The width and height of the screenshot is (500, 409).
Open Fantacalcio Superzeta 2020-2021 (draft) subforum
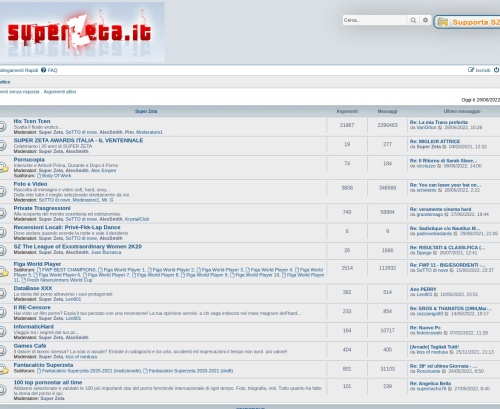(191, 371)
